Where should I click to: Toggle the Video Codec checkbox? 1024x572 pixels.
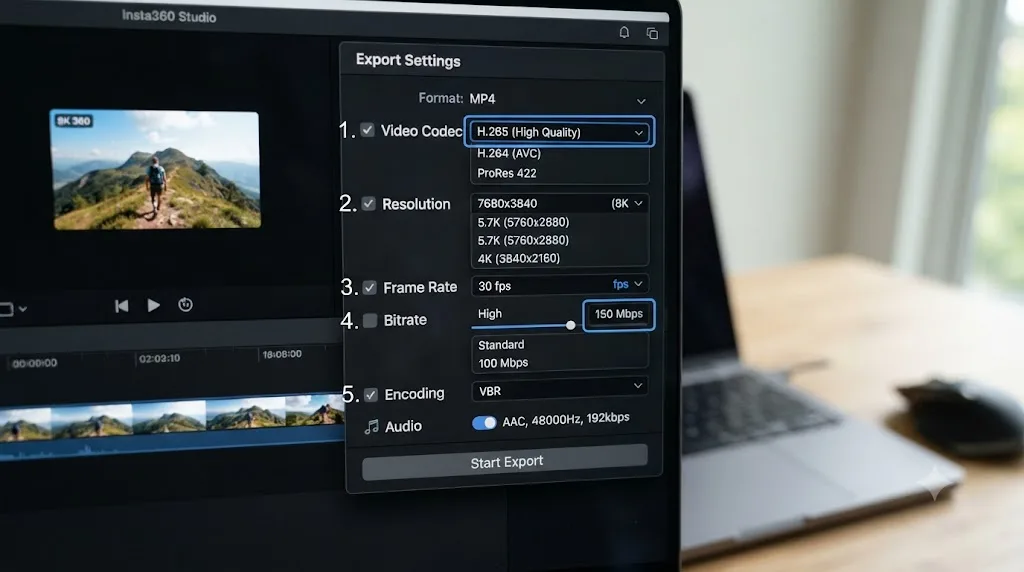pyautogui.click(x=368, y=130)
